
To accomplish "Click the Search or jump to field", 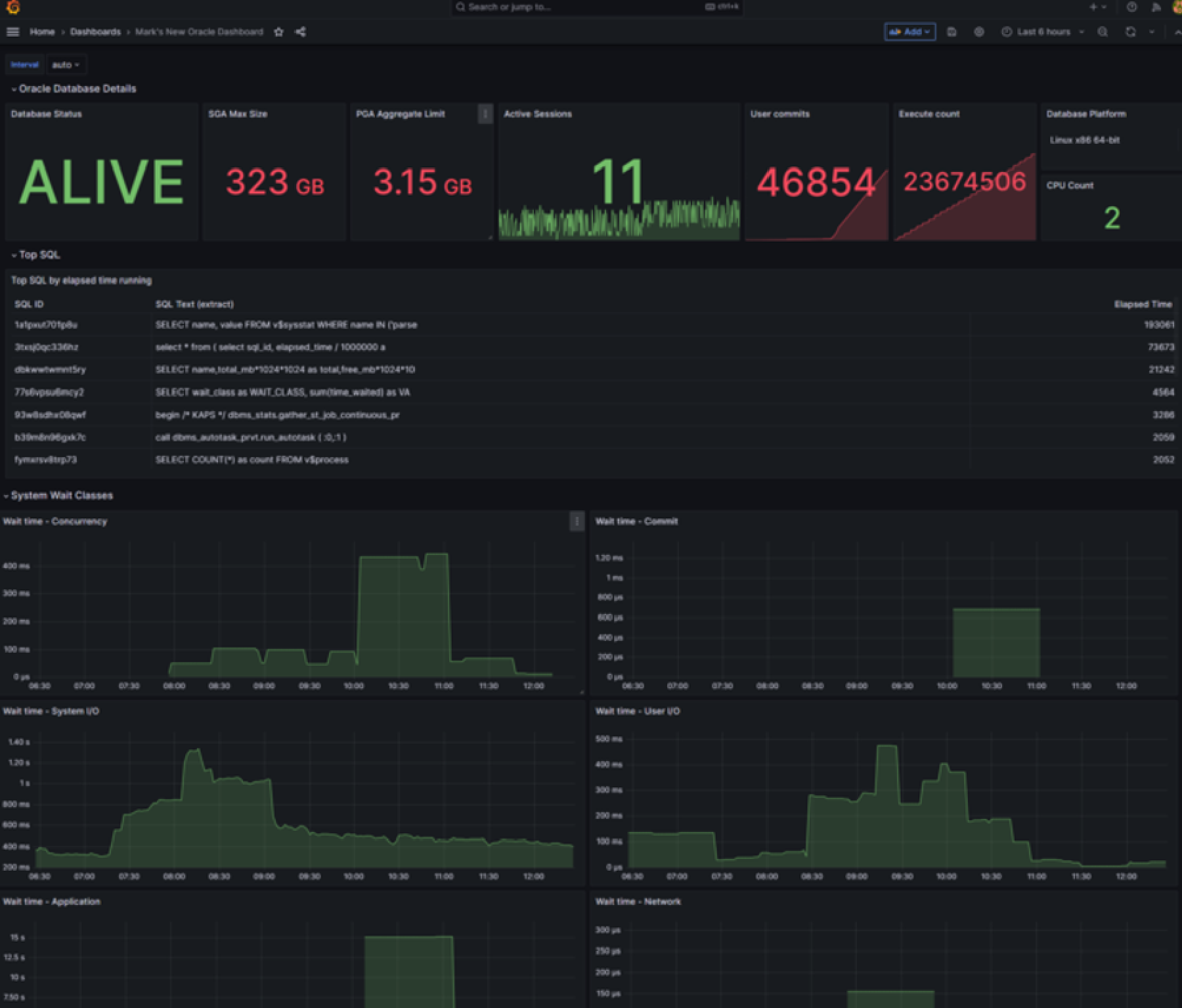I will 596,7.
